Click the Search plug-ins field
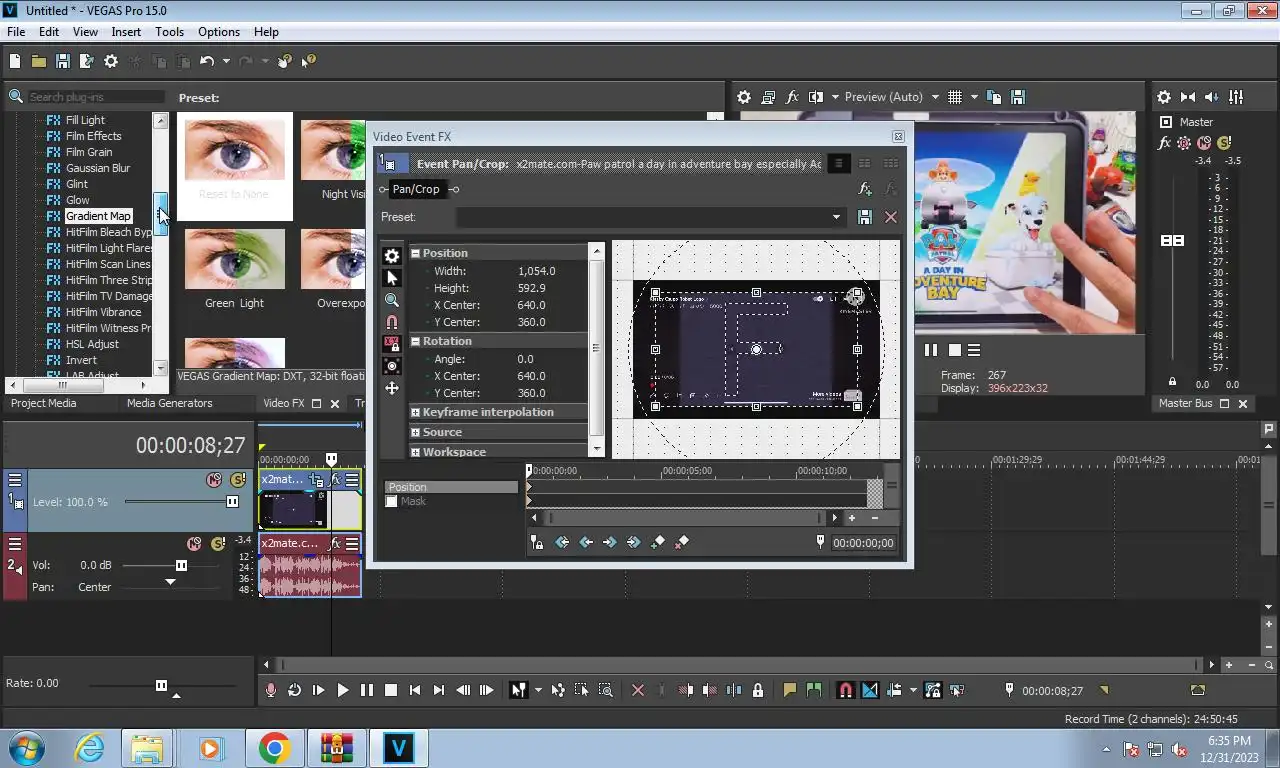 tap(96, 97)
